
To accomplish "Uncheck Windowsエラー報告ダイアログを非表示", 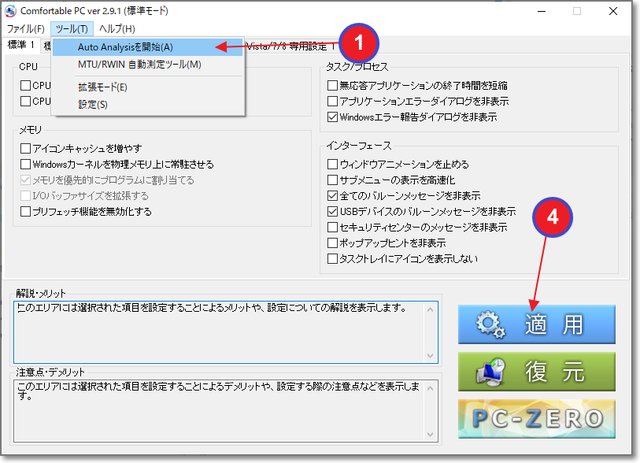I will (333, 117).
